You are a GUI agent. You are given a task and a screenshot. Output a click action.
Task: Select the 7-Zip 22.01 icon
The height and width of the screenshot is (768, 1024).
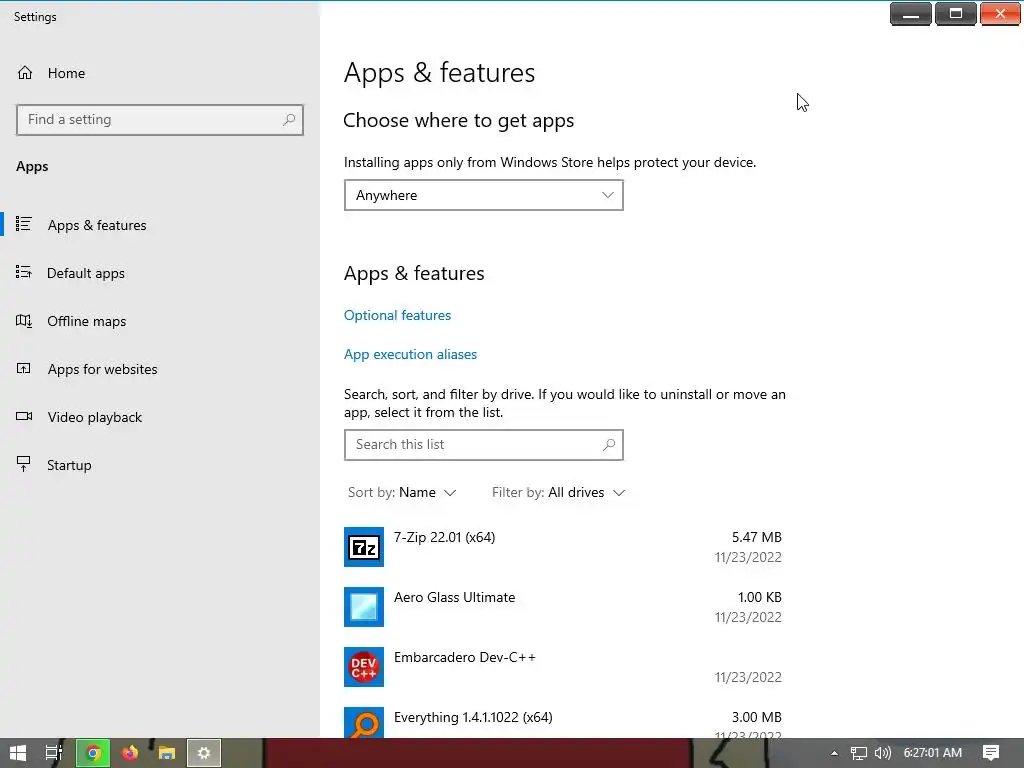(364, 547)
